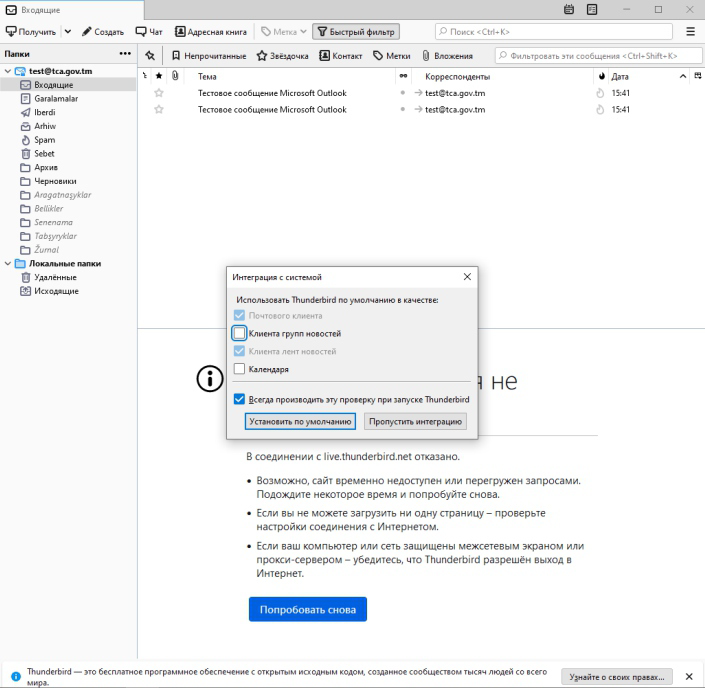Filter by Вложения attachments
705x688 pixels.
447,56
